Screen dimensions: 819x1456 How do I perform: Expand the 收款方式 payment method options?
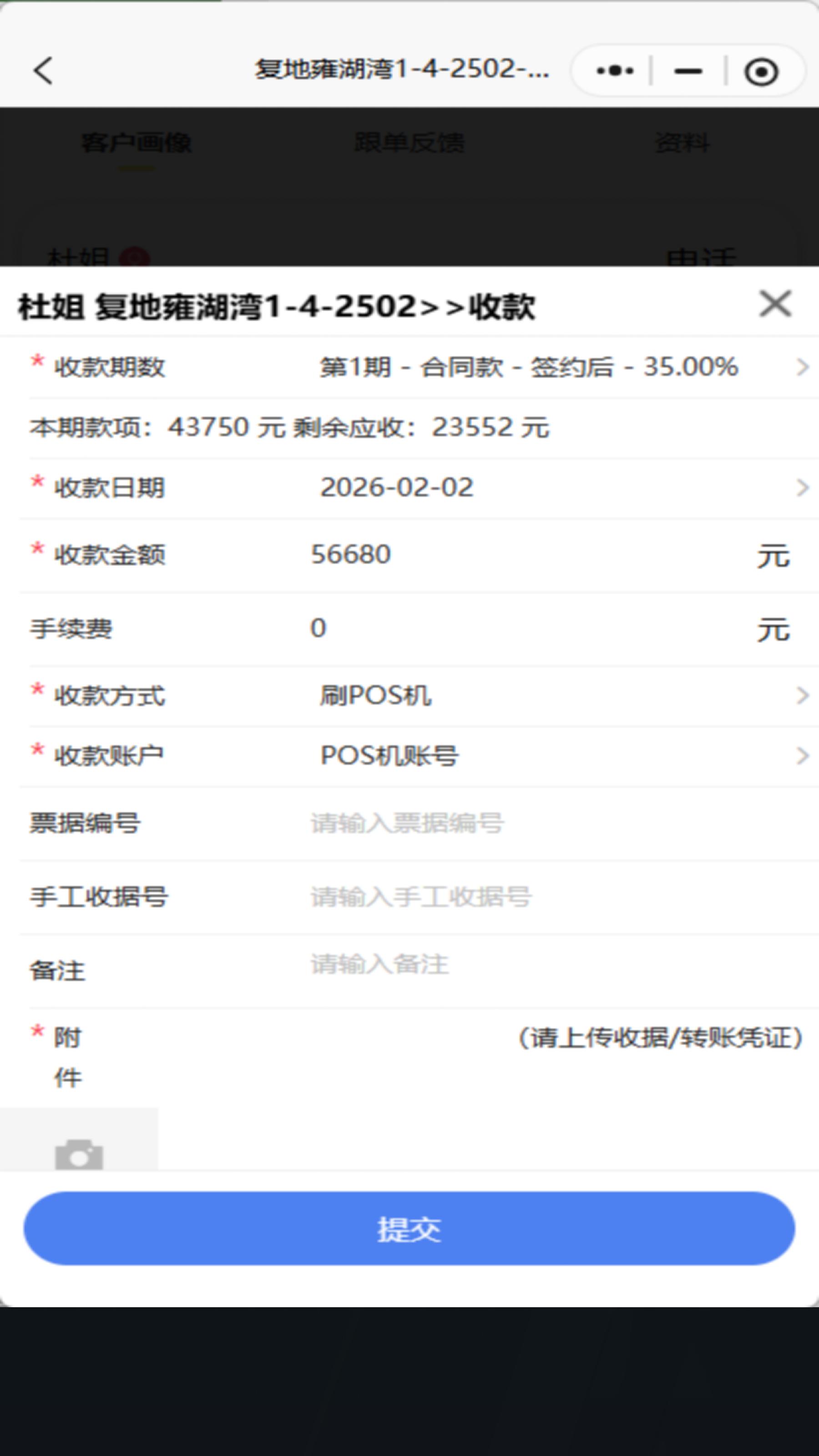point(801,697)
